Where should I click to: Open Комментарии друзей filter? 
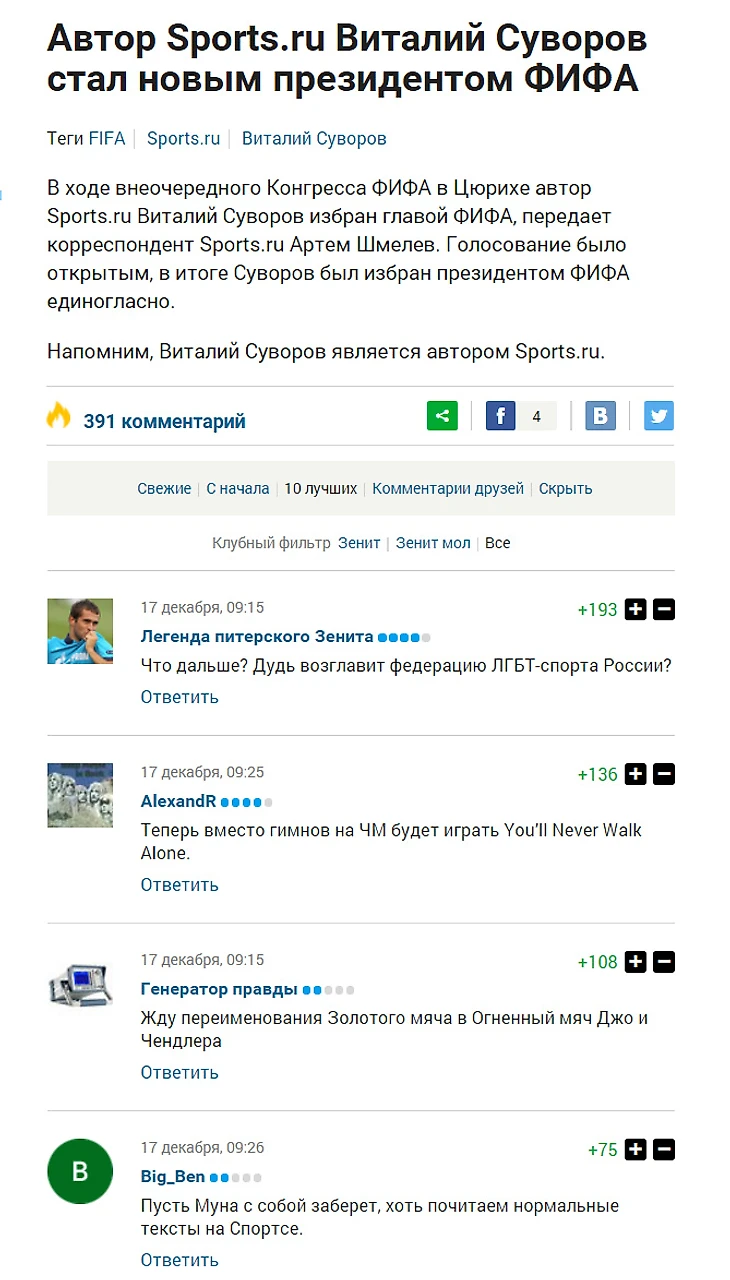click(448, 489)
